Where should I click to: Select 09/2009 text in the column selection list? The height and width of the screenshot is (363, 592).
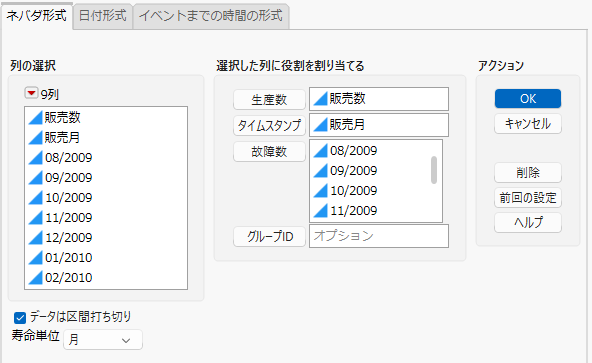69,178
